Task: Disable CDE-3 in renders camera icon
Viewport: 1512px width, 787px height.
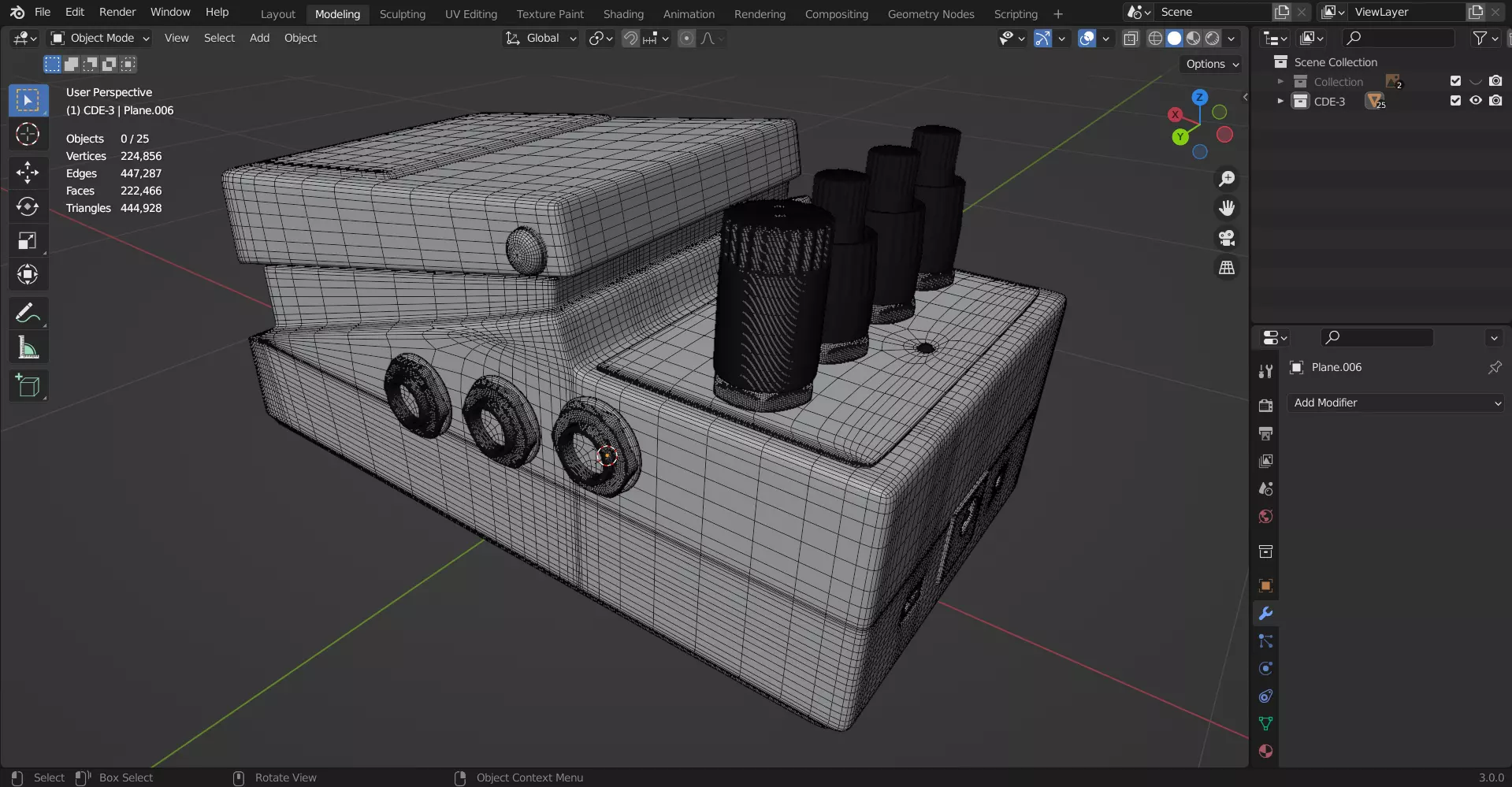Action: [x=1495, y=101]
